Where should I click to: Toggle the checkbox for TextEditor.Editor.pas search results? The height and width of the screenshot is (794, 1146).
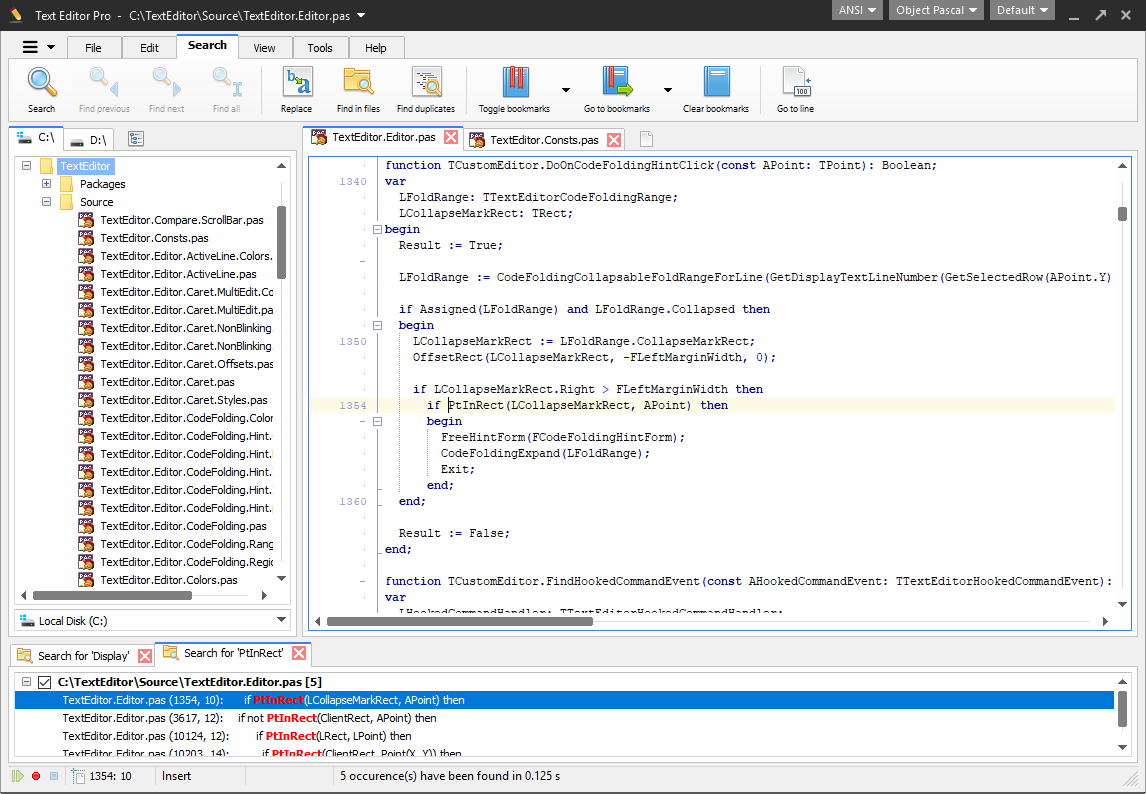[x=45, y=682]
